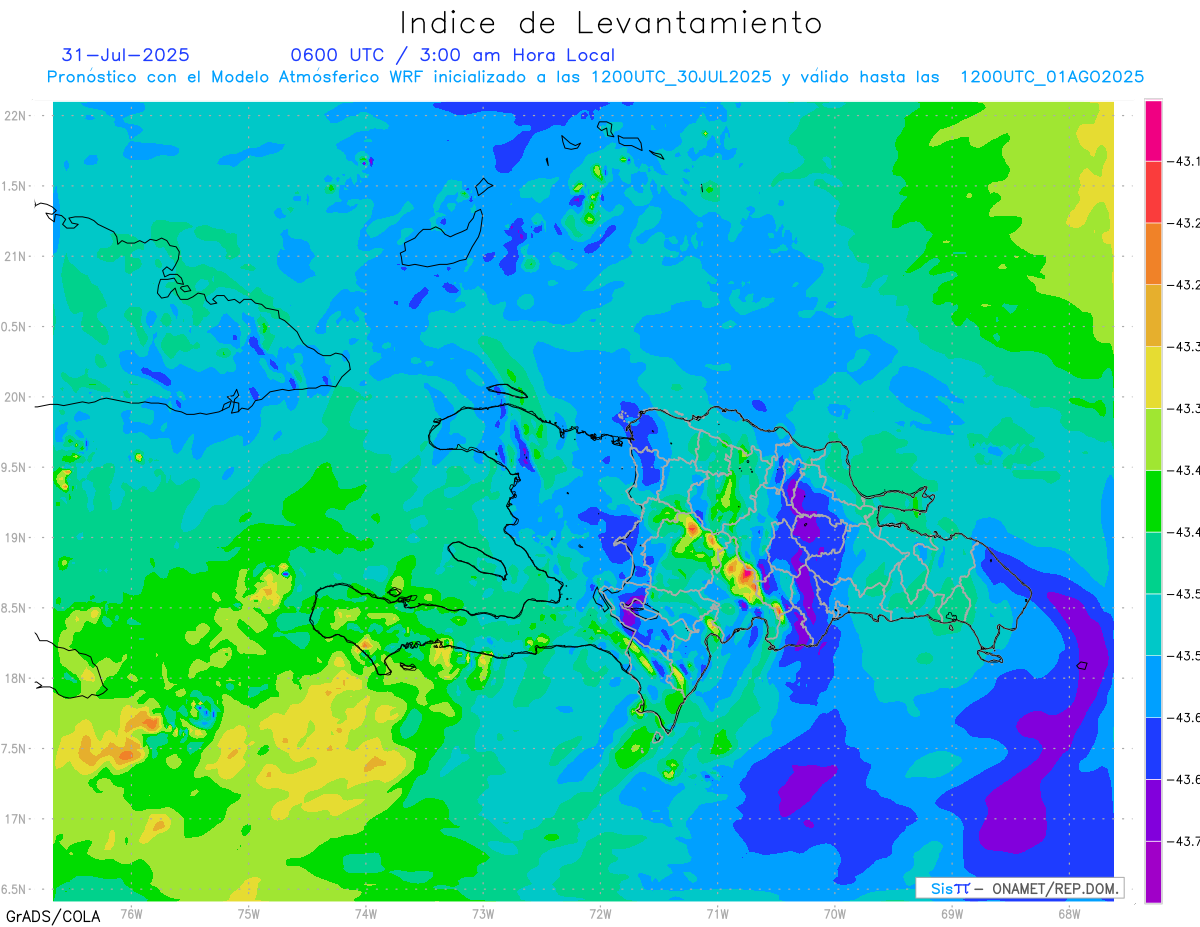Image resolution: width=1200 pixels, height=927 pixels.
Task: Click the 'SisTT - ONAMET/REP.DOM.' credit box
Action: point(1019,888)
